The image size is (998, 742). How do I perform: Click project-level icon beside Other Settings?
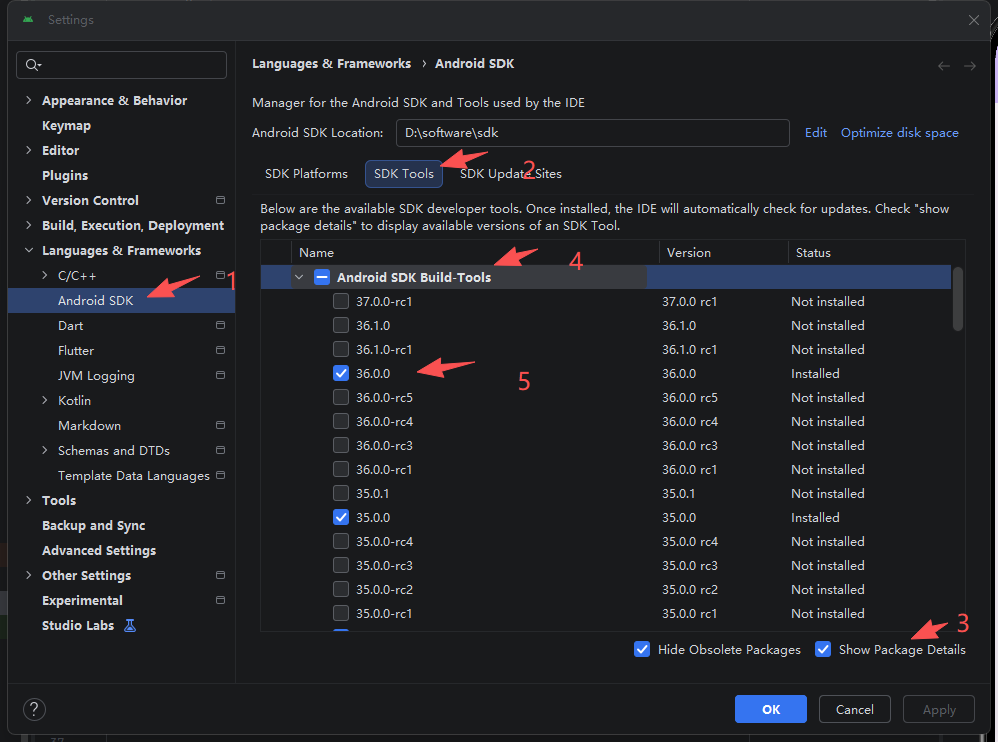coord(220,575)
